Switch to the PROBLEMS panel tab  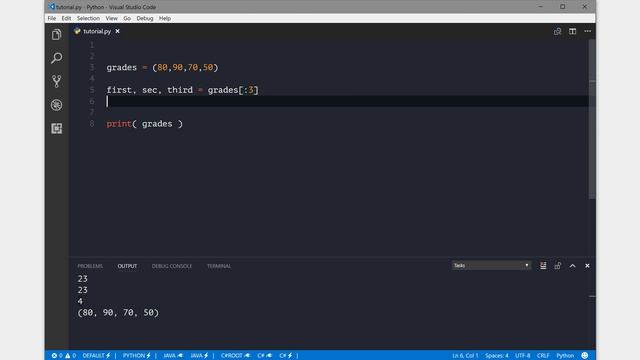point(90,266)
